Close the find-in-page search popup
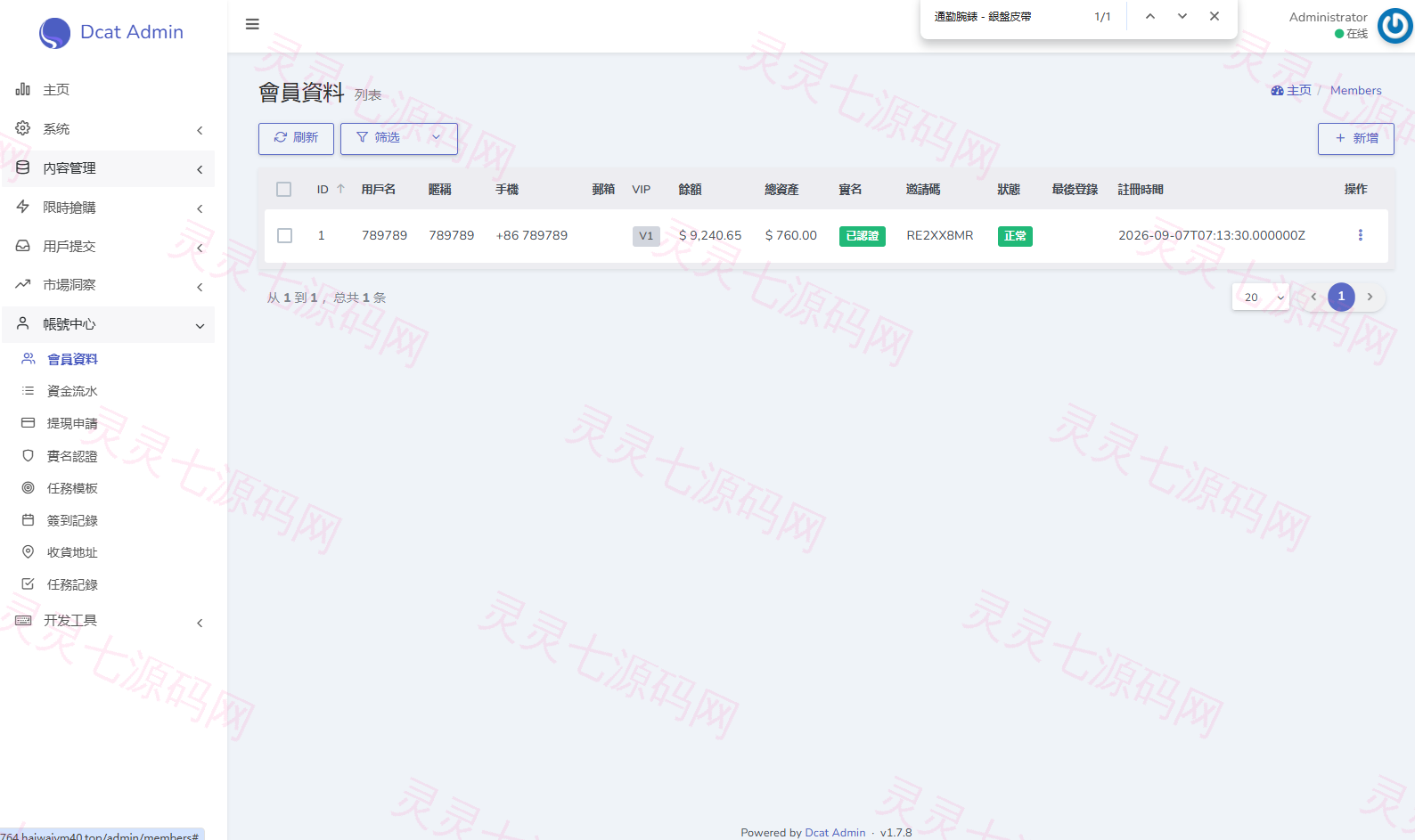Image resolution: width=1415 pixels, height=840 pixels. (x=1215, y=16)
